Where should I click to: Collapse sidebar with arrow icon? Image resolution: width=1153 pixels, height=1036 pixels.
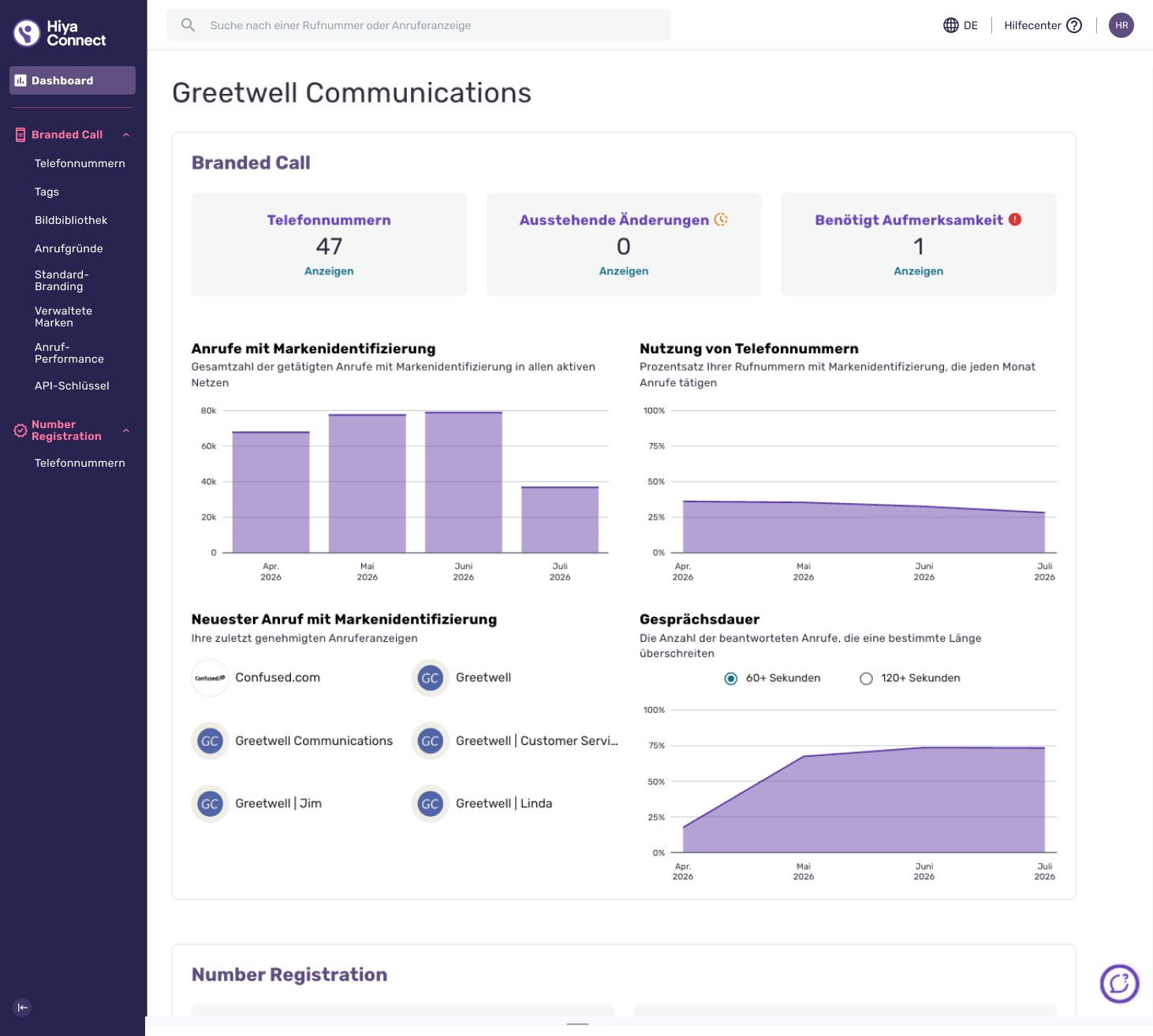[22, 1007]
